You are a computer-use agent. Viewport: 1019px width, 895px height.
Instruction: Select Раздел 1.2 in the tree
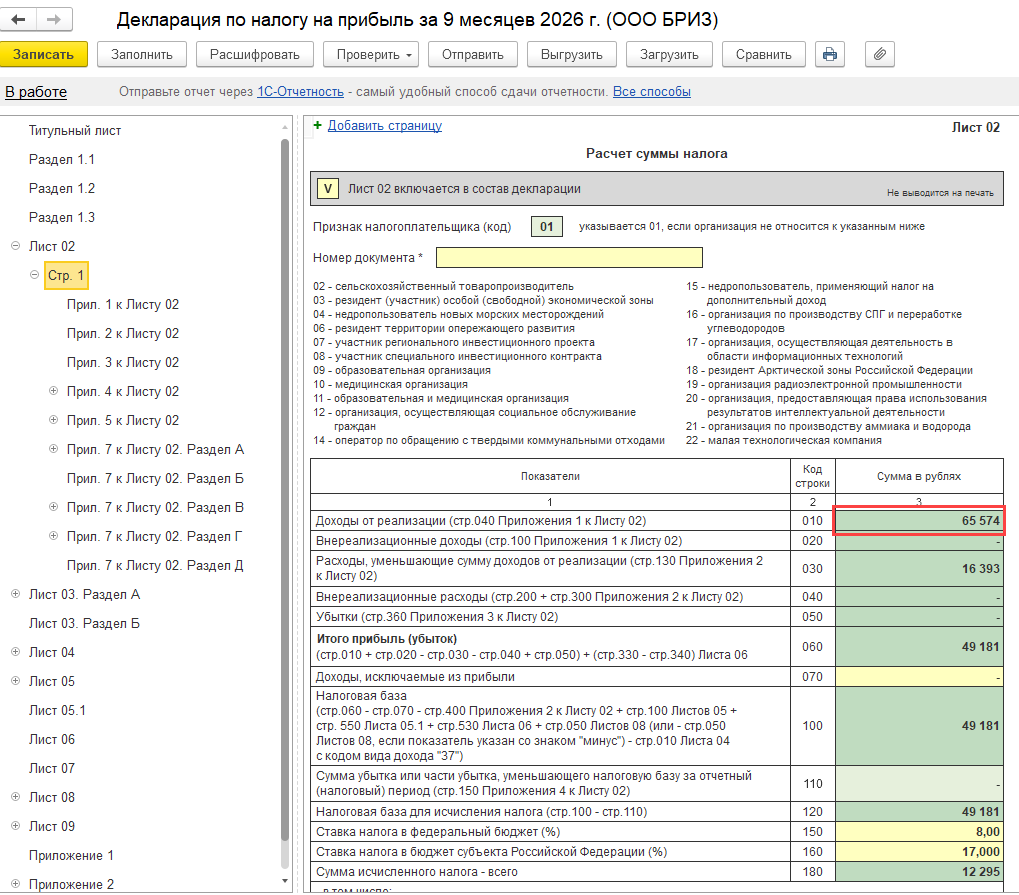pos(62,188)
